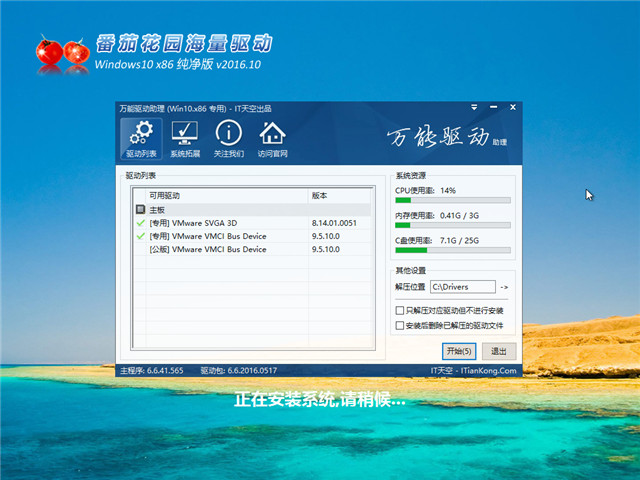
Task: Open the title bar dropdown menu arrow
Action: (474, 107)
